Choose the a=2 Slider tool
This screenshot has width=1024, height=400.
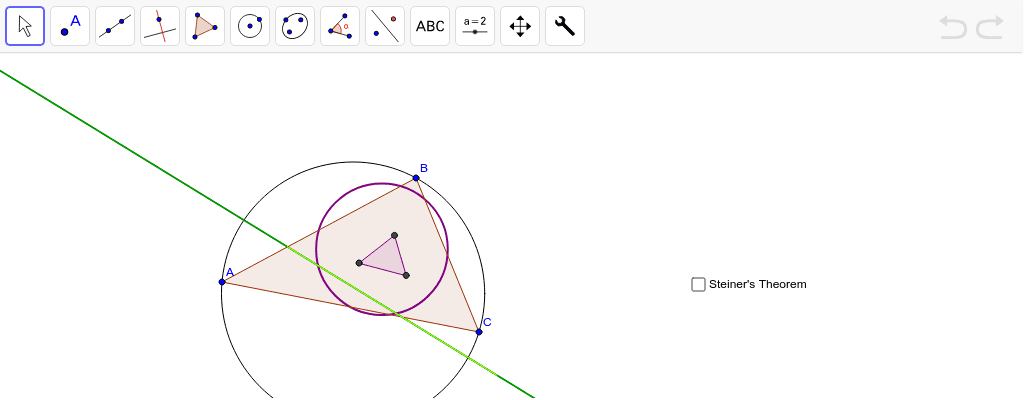tap(475, 26)
